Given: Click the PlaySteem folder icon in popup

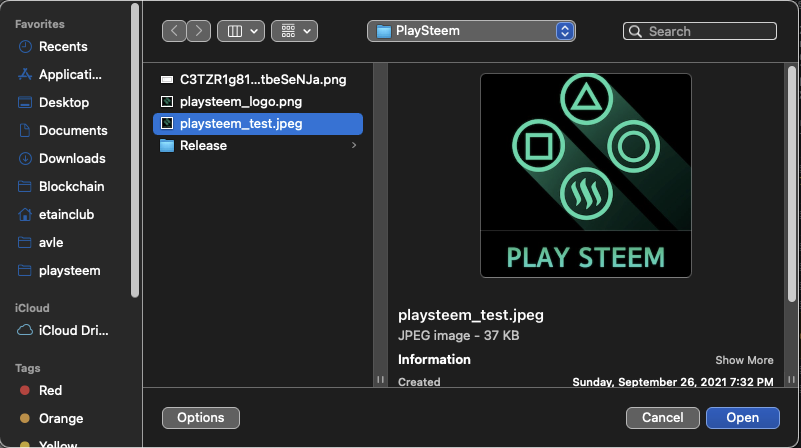Looking at the screenshot, I should (384, 31).
